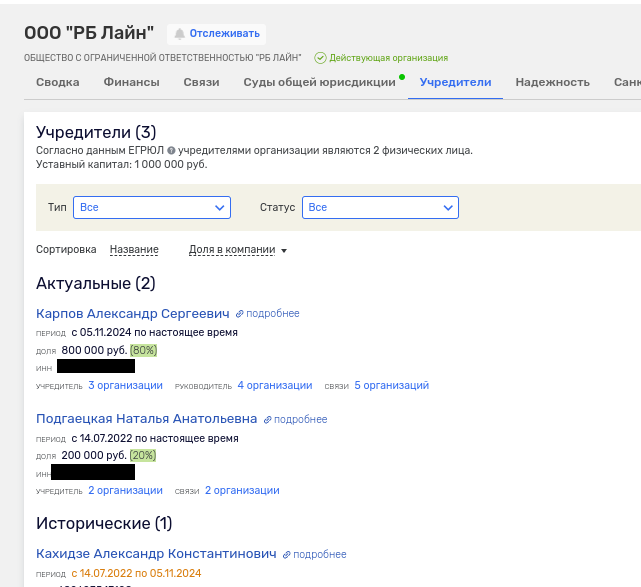Viewport: 641px width, 587px height.
Task: Click the ЕГРЮЛ info question icon
Action: coord(171,151)
